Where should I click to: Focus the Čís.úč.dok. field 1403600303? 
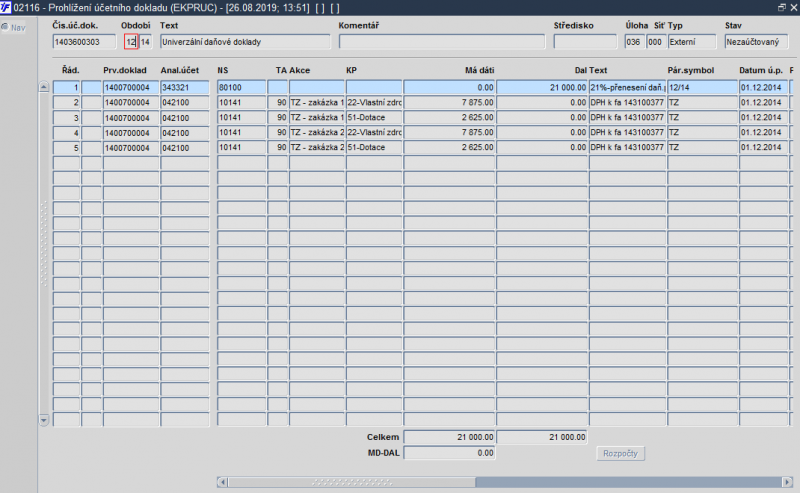[84, 42]
